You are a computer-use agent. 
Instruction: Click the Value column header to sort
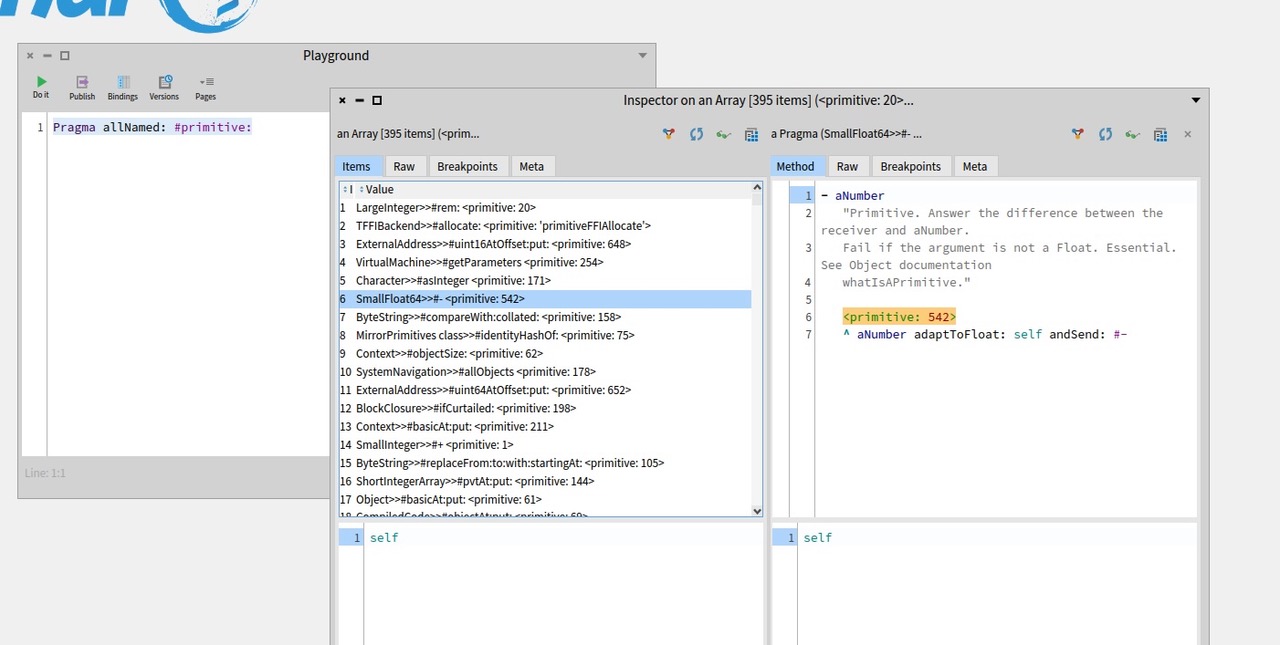pyautogui.click(x=380, y=189)
